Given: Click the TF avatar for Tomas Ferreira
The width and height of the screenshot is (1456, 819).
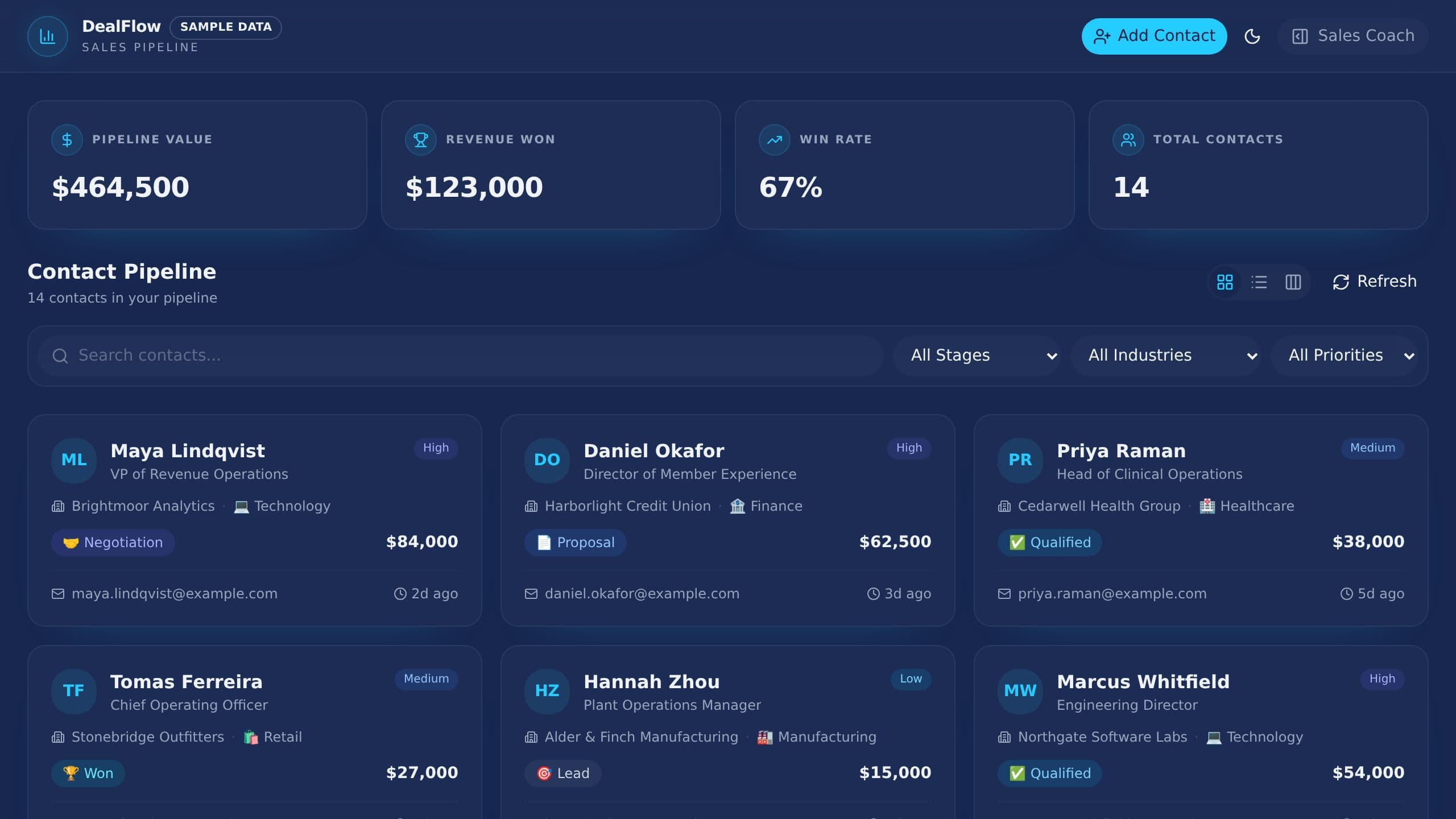Looking at the screenshot, I should point(74,691).
